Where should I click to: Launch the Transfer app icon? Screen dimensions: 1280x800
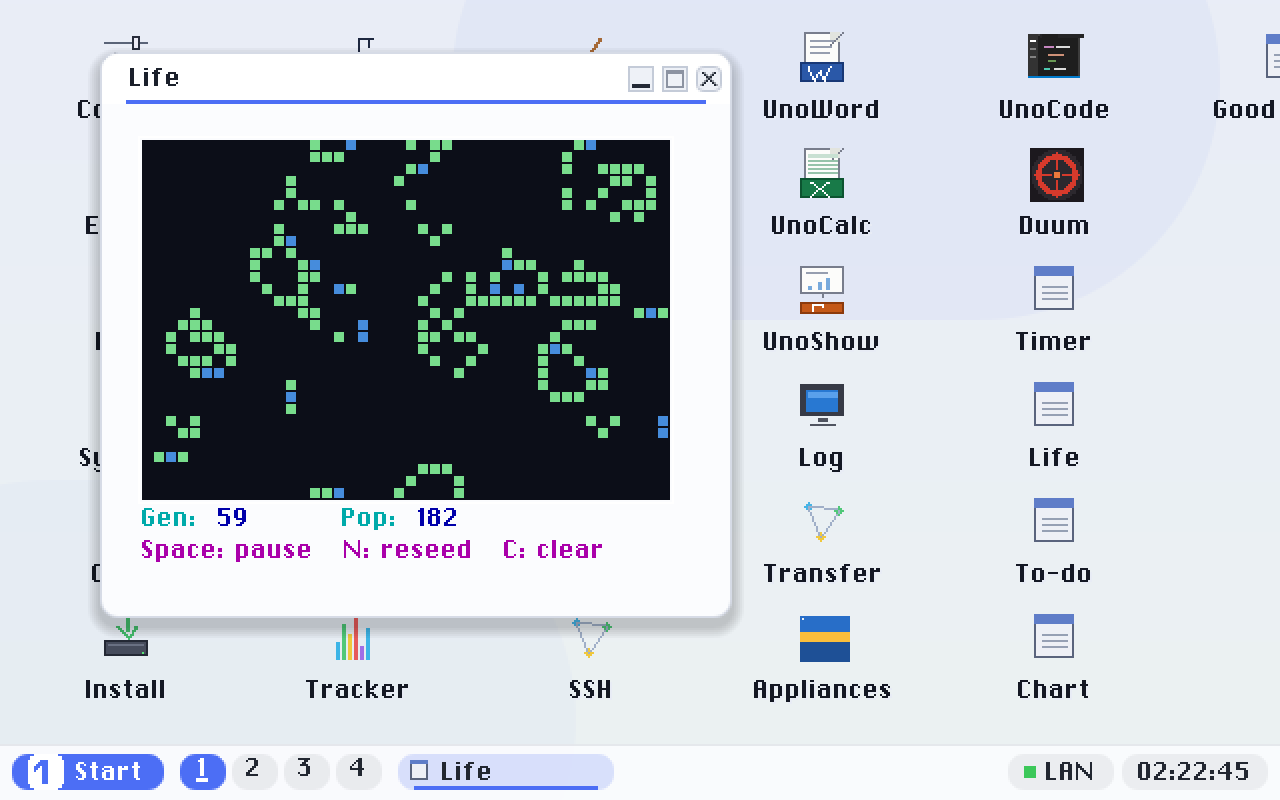coord(821,539)
